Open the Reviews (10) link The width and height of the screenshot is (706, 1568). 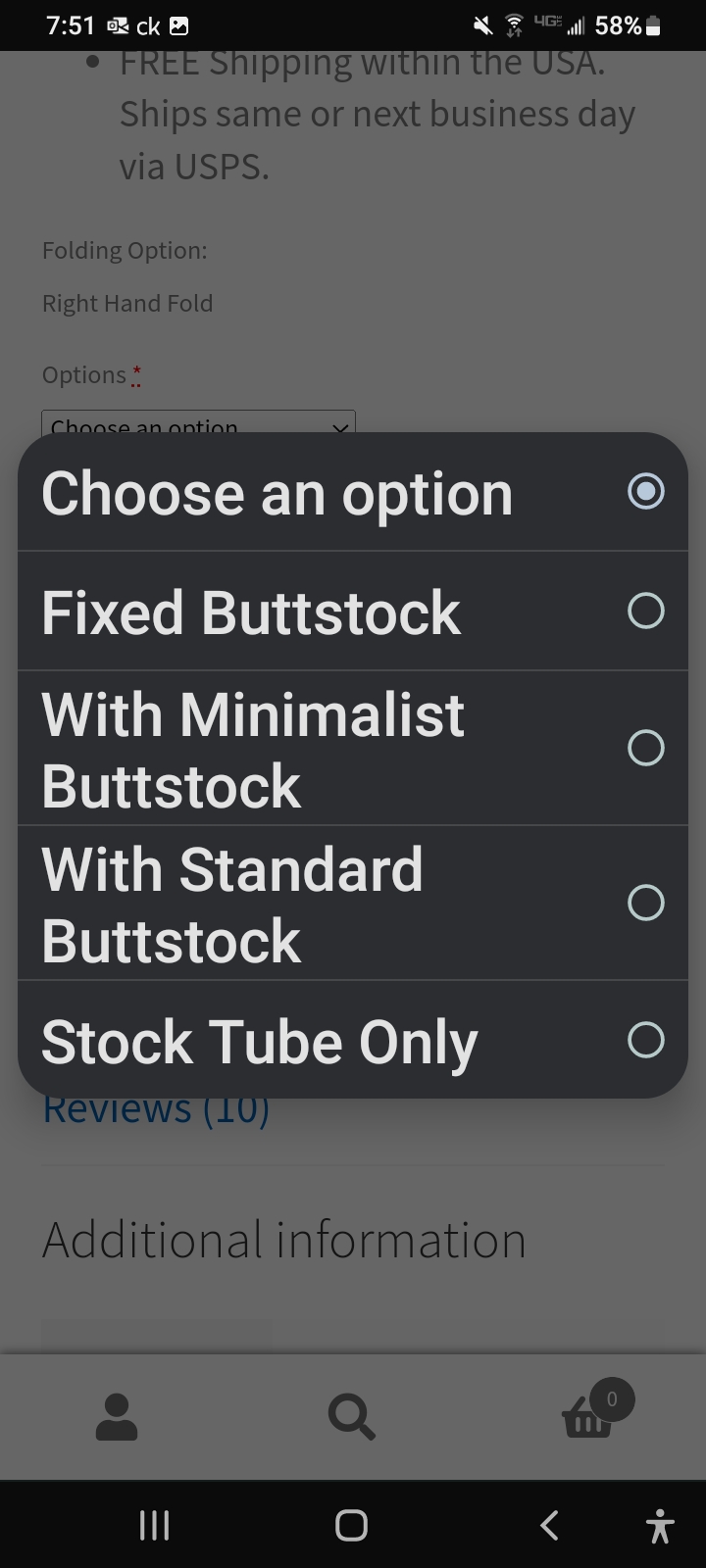pyautogui.click(x=156, y=1109)
